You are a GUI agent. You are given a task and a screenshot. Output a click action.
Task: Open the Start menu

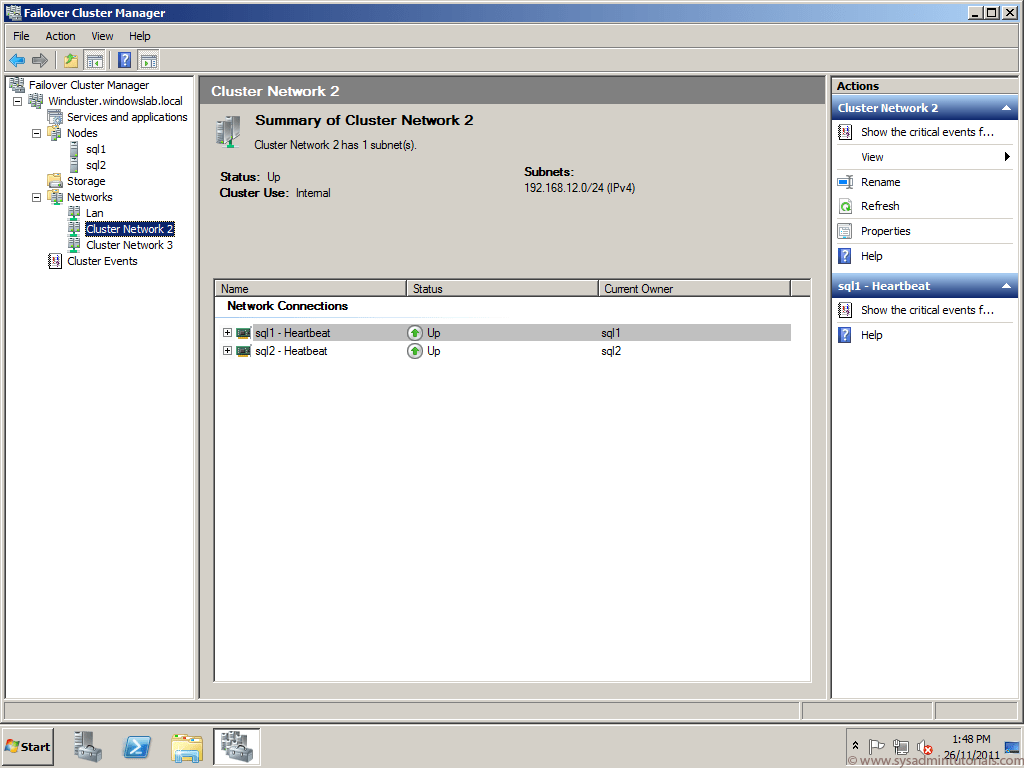[x=27, y=746]
